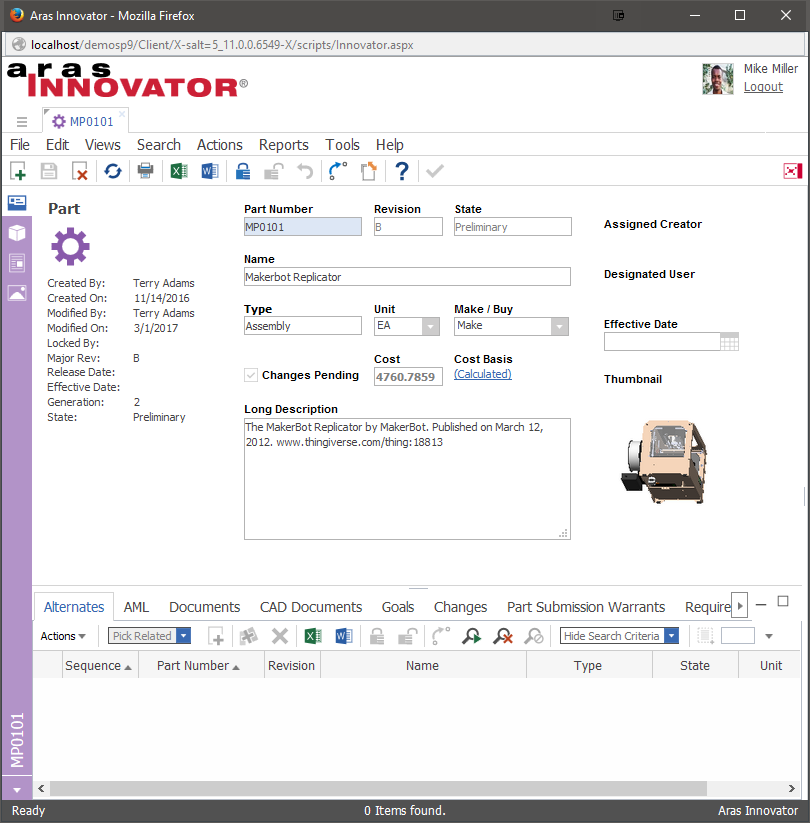
Task: Open the Actions menu in menu bar
Action: click(x=219, y=145)
